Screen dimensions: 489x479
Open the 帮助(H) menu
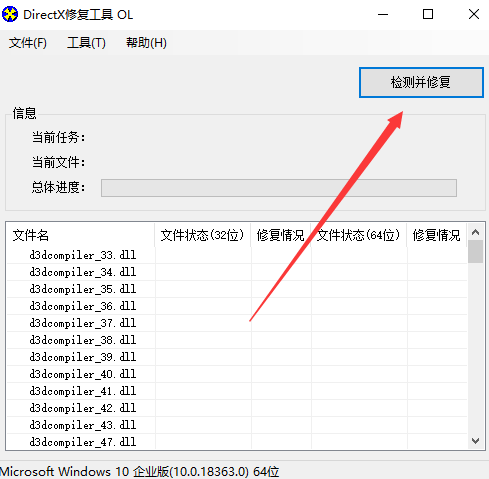[146, 43]
